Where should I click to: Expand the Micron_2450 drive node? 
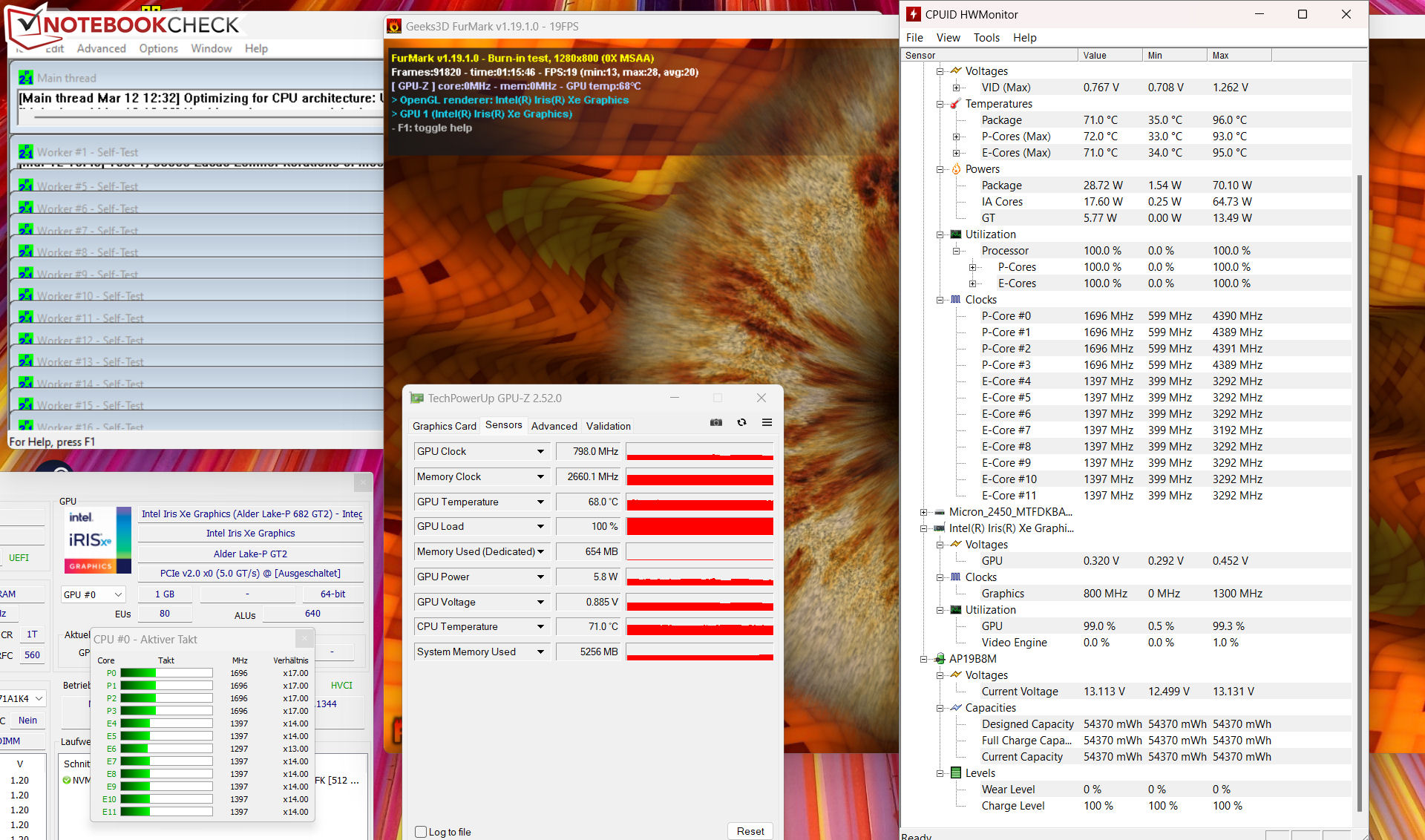click(924, 512)
